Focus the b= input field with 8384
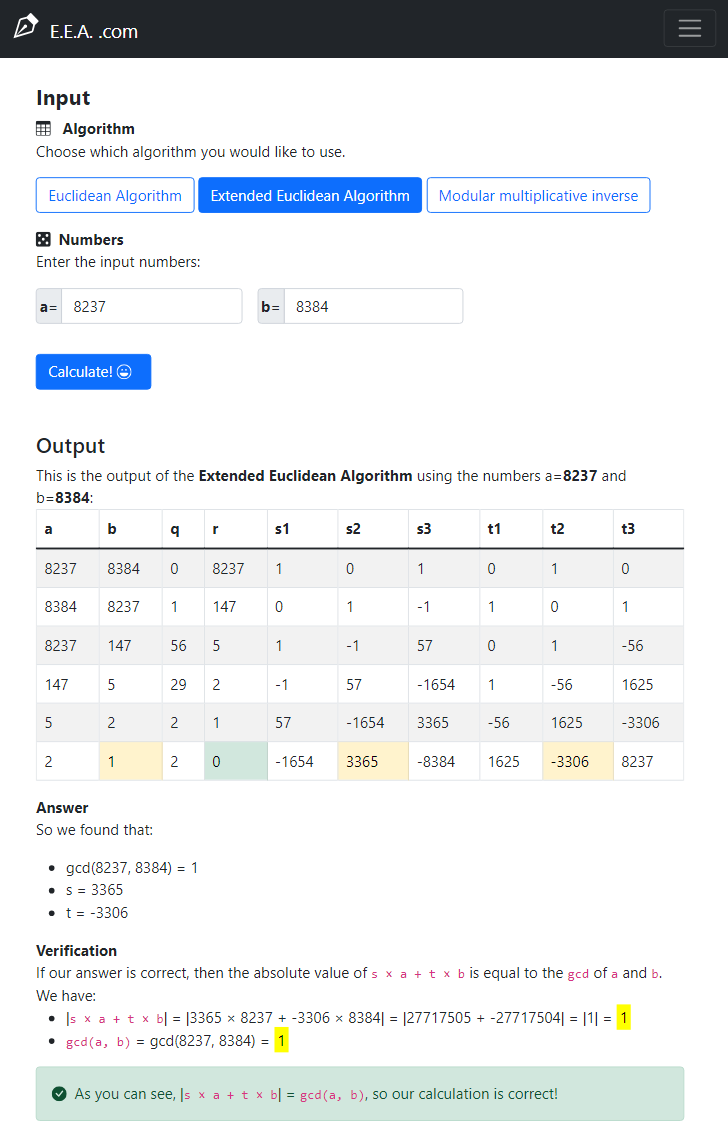728x1147 pixels. click(x=374, y=307)
